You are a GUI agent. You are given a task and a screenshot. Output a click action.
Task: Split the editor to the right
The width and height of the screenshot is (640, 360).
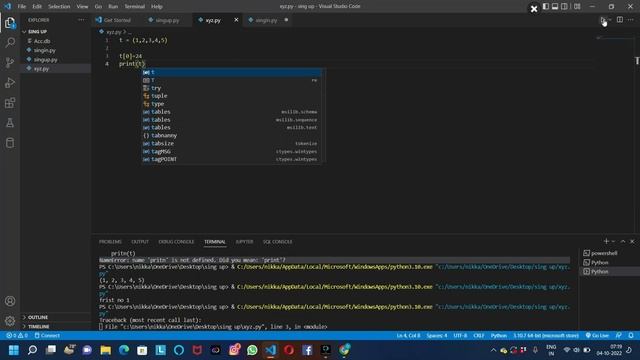620,20
